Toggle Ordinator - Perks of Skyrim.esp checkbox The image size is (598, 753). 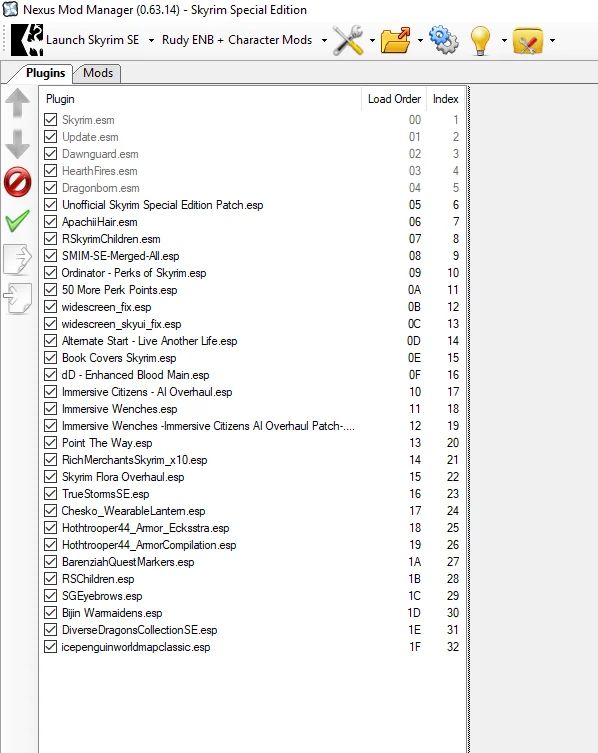[x=50, y=273]
